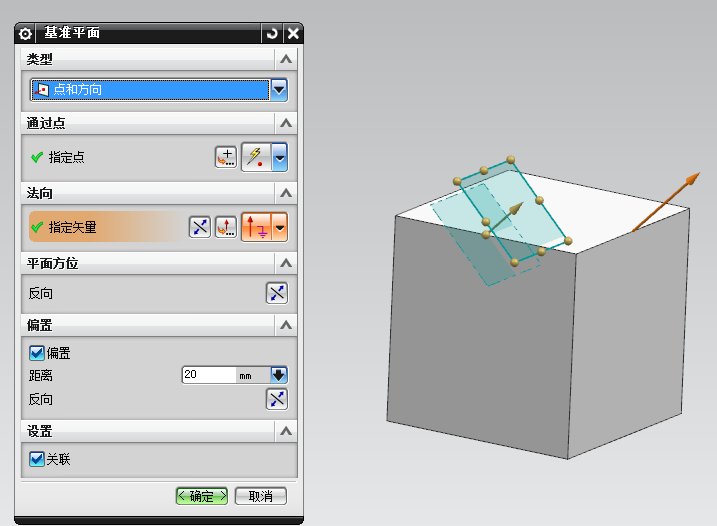Collapse the 类型 section
The height and width of the screenshot is (526, 717).
coord(286,59)
